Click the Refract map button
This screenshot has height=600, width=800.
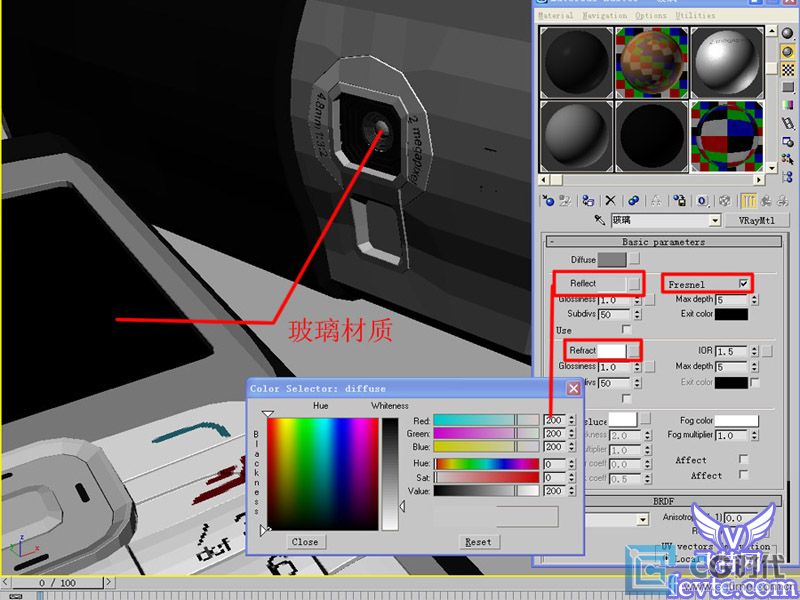pyautogui.click(x=633, y=351)
